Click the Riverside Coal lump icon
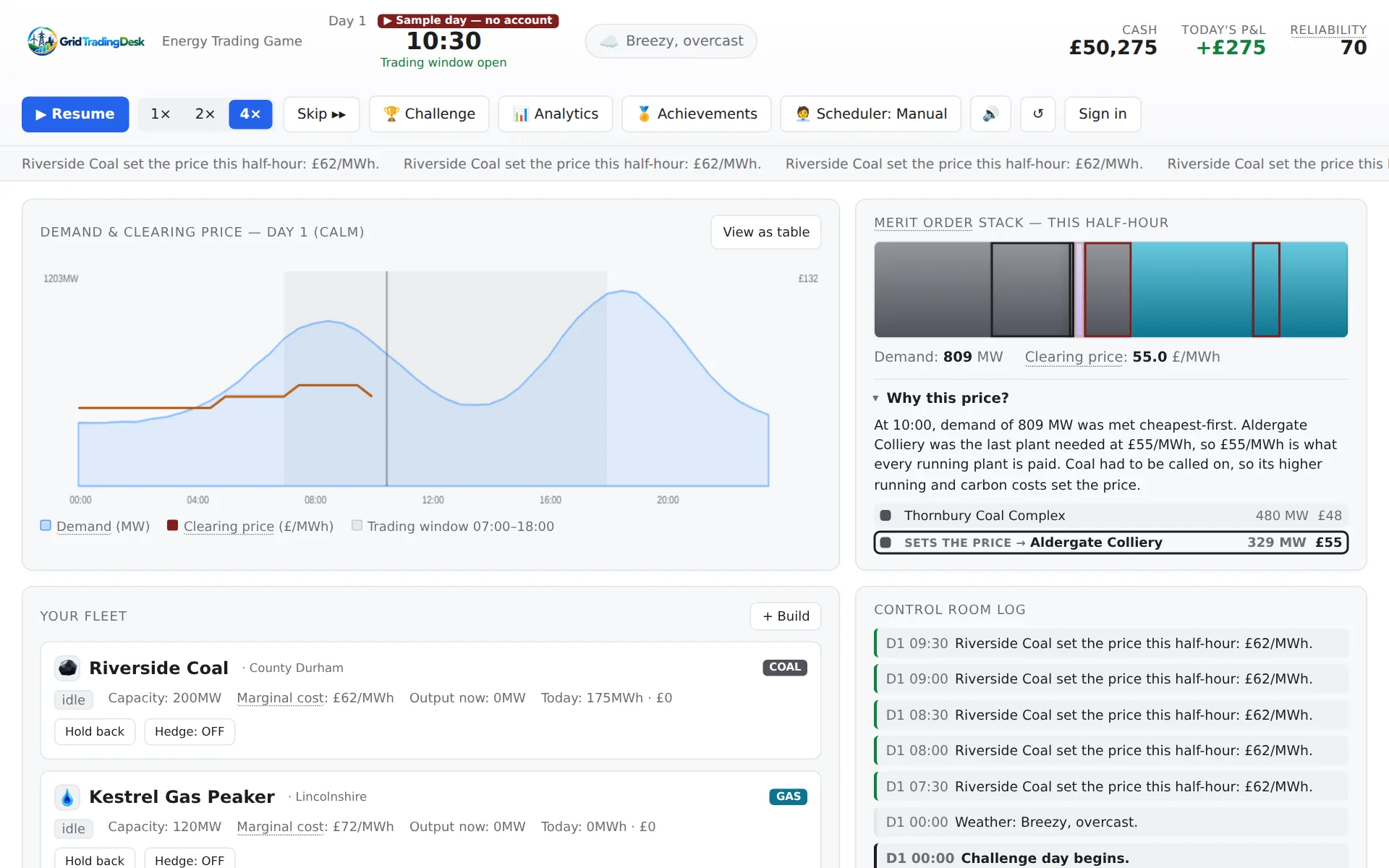Viewport: 1389px width, 868px height. click(x=67, y=668)
